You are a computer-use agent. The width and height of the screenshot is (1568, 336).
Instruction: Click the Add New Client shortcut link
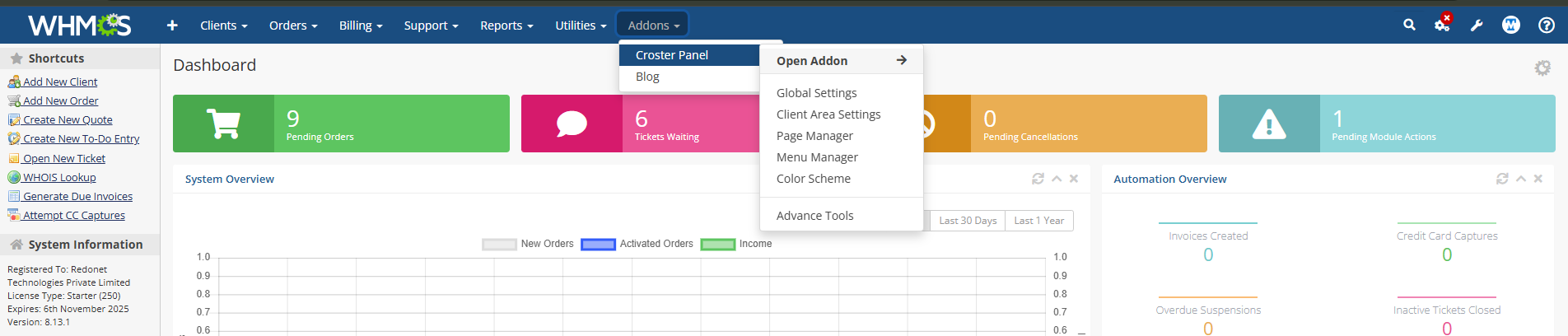pyautogui.click(x=60, y=82)
